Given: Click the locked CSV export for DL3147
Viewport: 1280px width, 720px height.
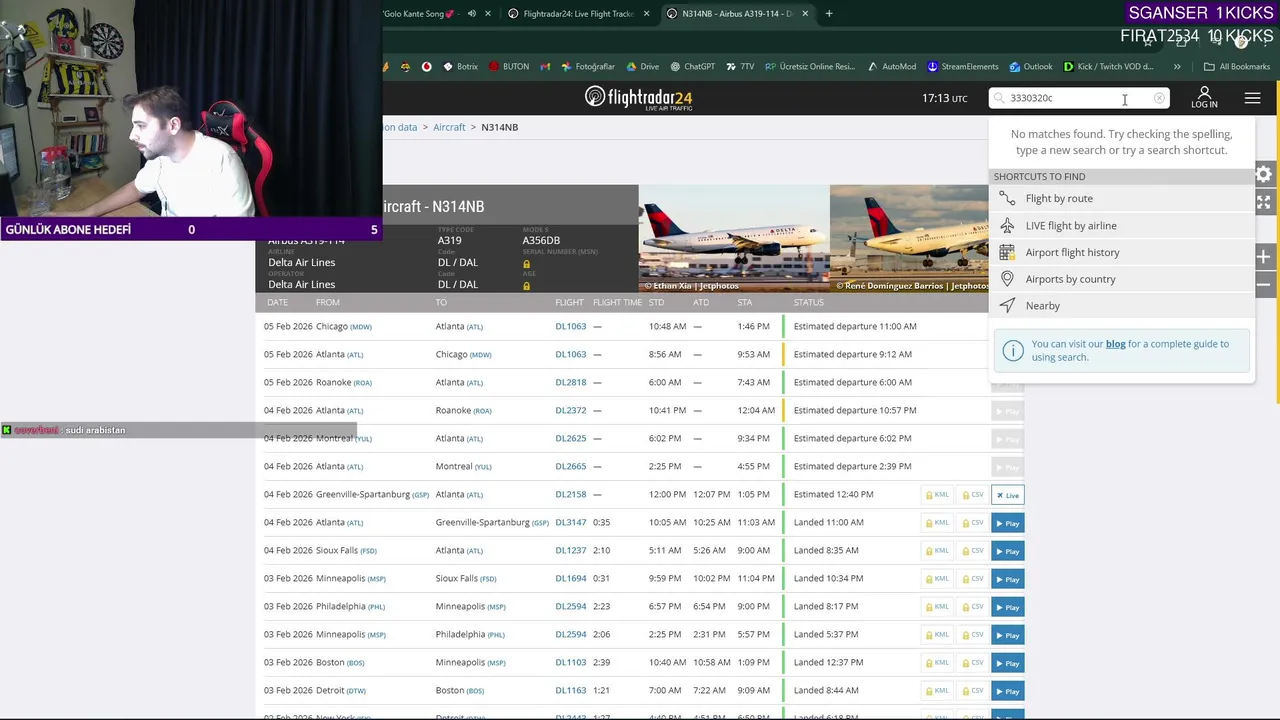Looking at the screenshot, I should 972,523.
